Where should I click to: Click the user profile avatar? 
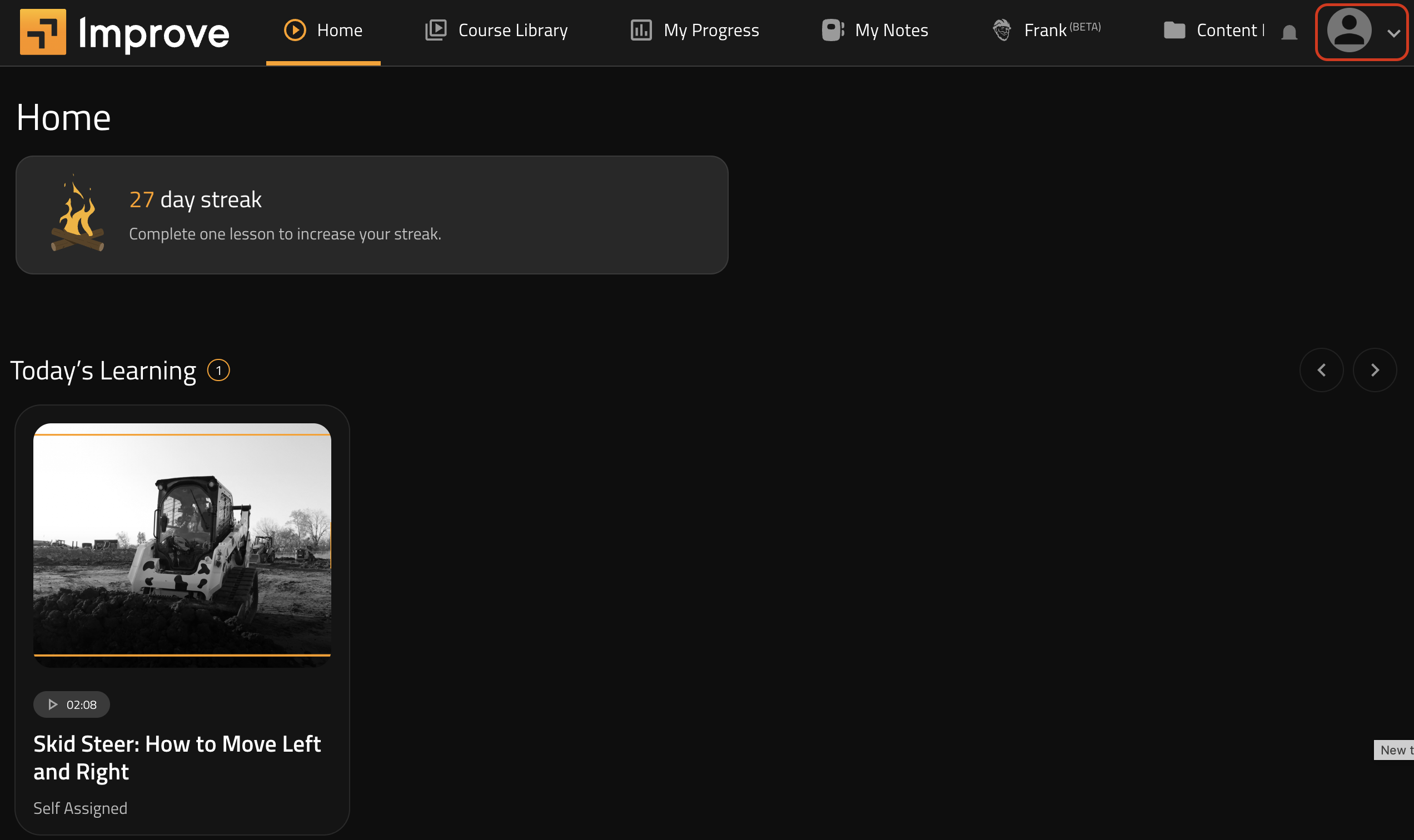(1349, 30)
